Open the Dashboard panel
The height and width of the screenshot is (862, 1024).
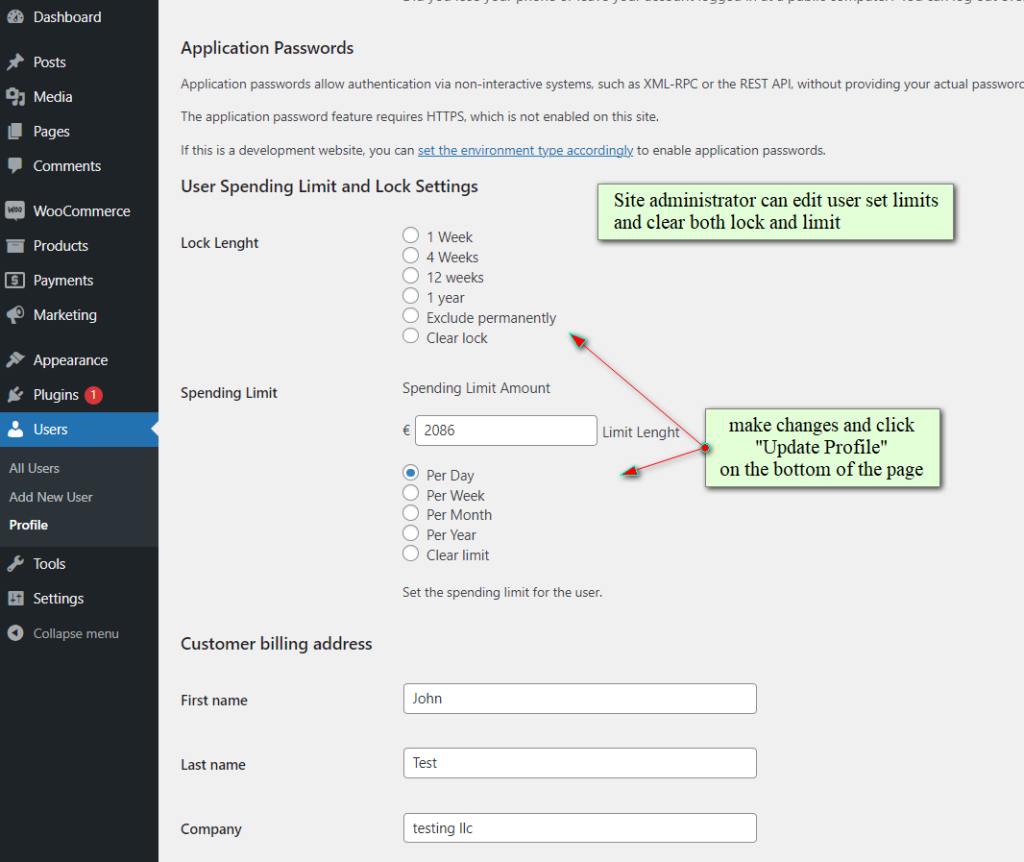click(60, 16)
